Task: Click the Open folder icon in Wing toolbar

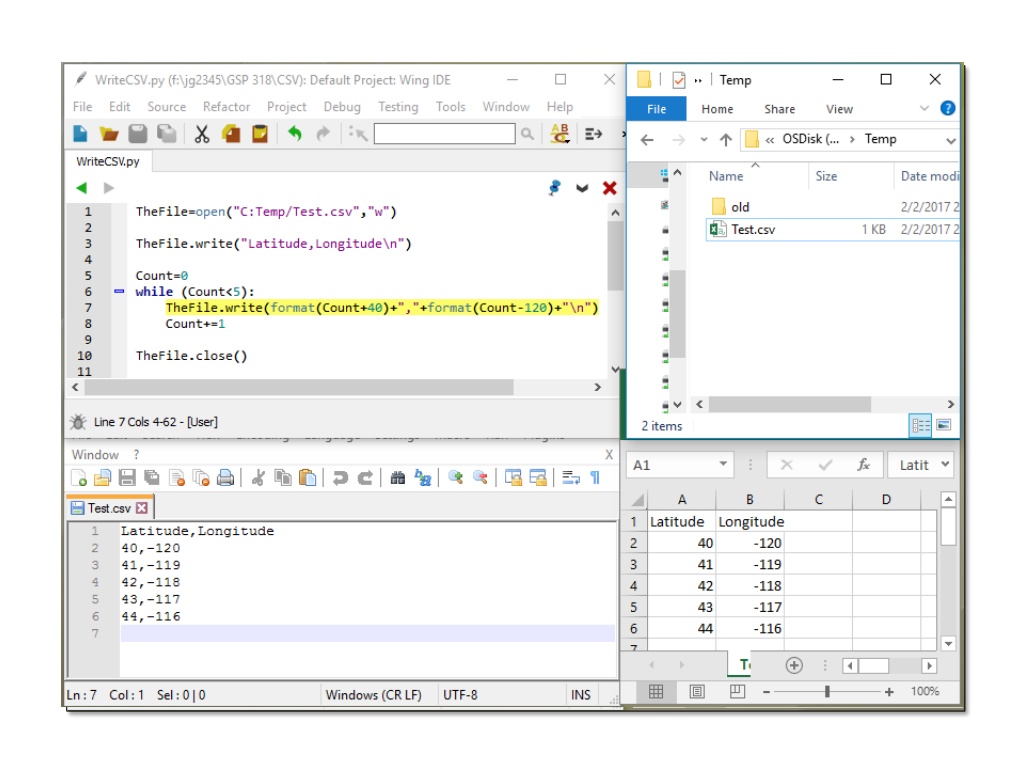Action: [x=108, y=134]
